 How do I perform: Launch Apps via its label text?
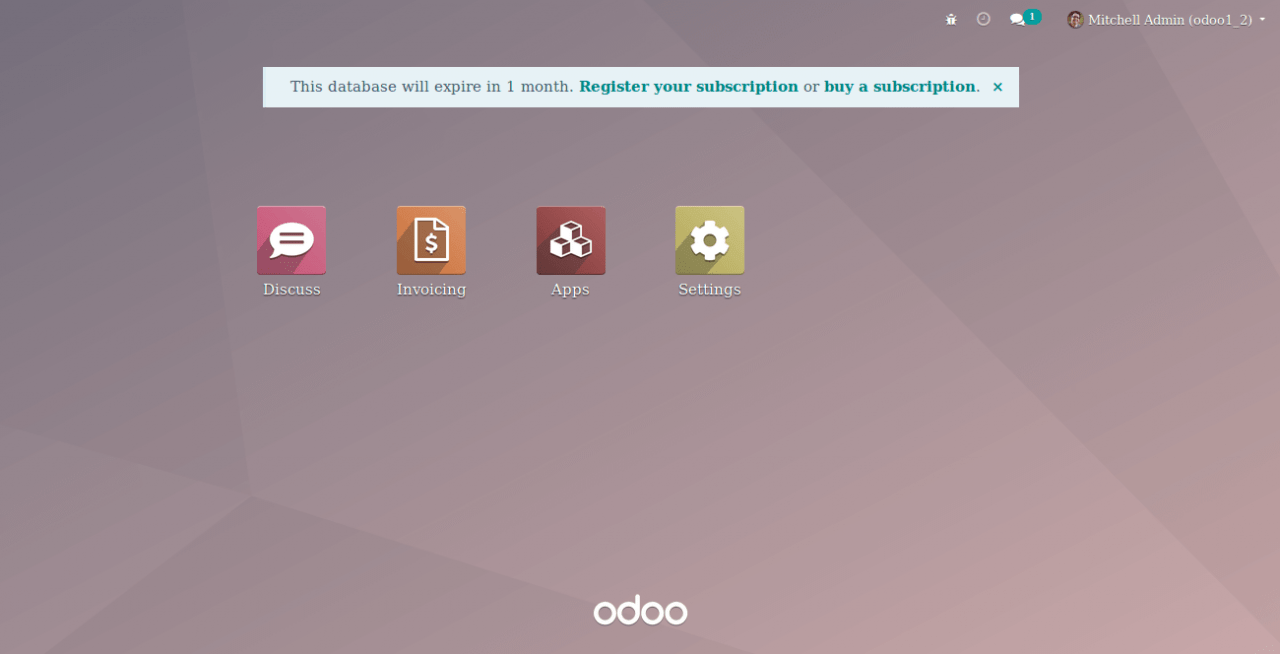tap(570, 289)
